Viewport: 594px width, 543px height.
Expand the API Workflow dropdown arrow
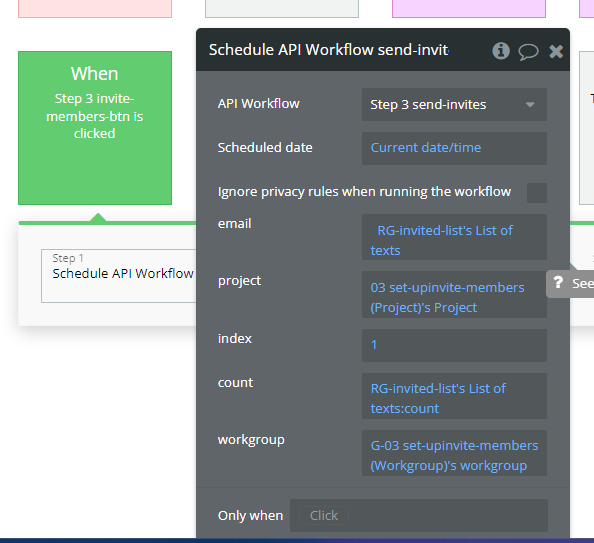pyautogui.click(x=530, y=104)
